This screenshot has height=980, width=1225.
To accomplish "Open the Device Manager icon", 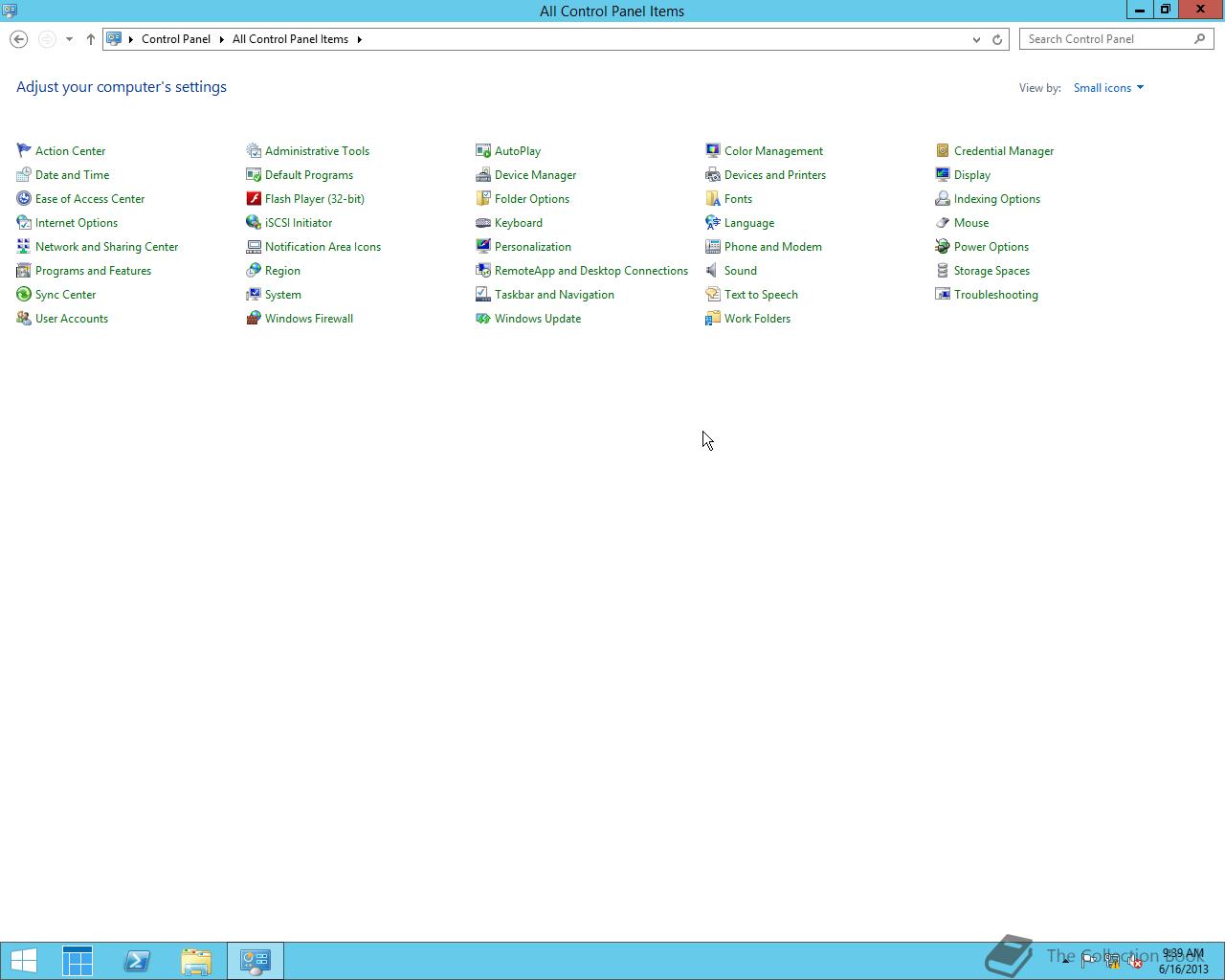I will (483, 174).
